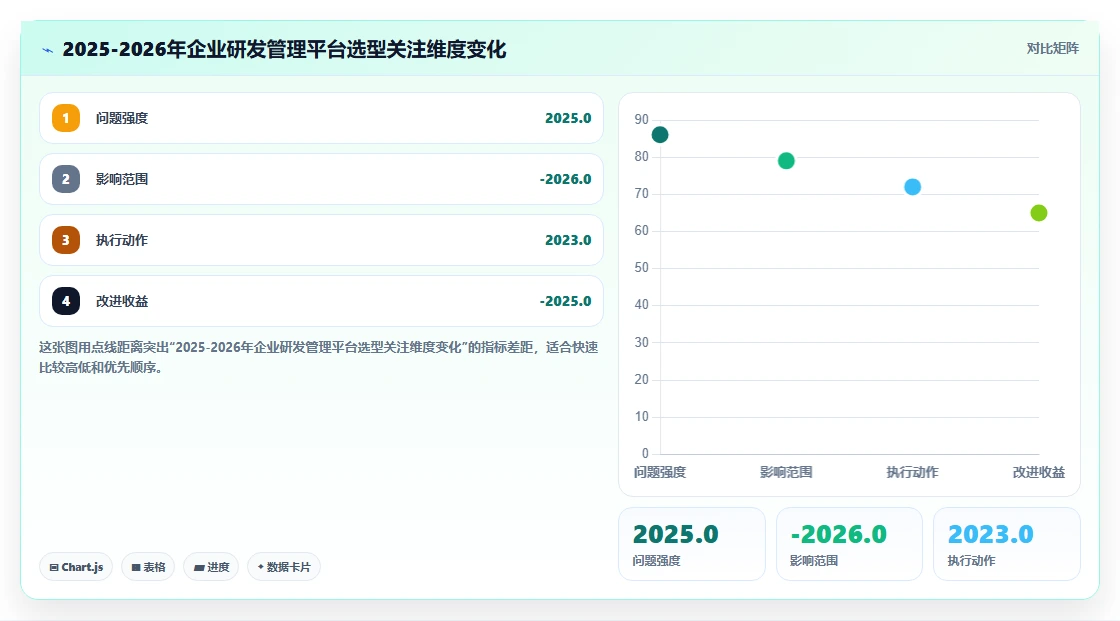
Task: Select the 改进收益 list row
Action: click(321, 301)
